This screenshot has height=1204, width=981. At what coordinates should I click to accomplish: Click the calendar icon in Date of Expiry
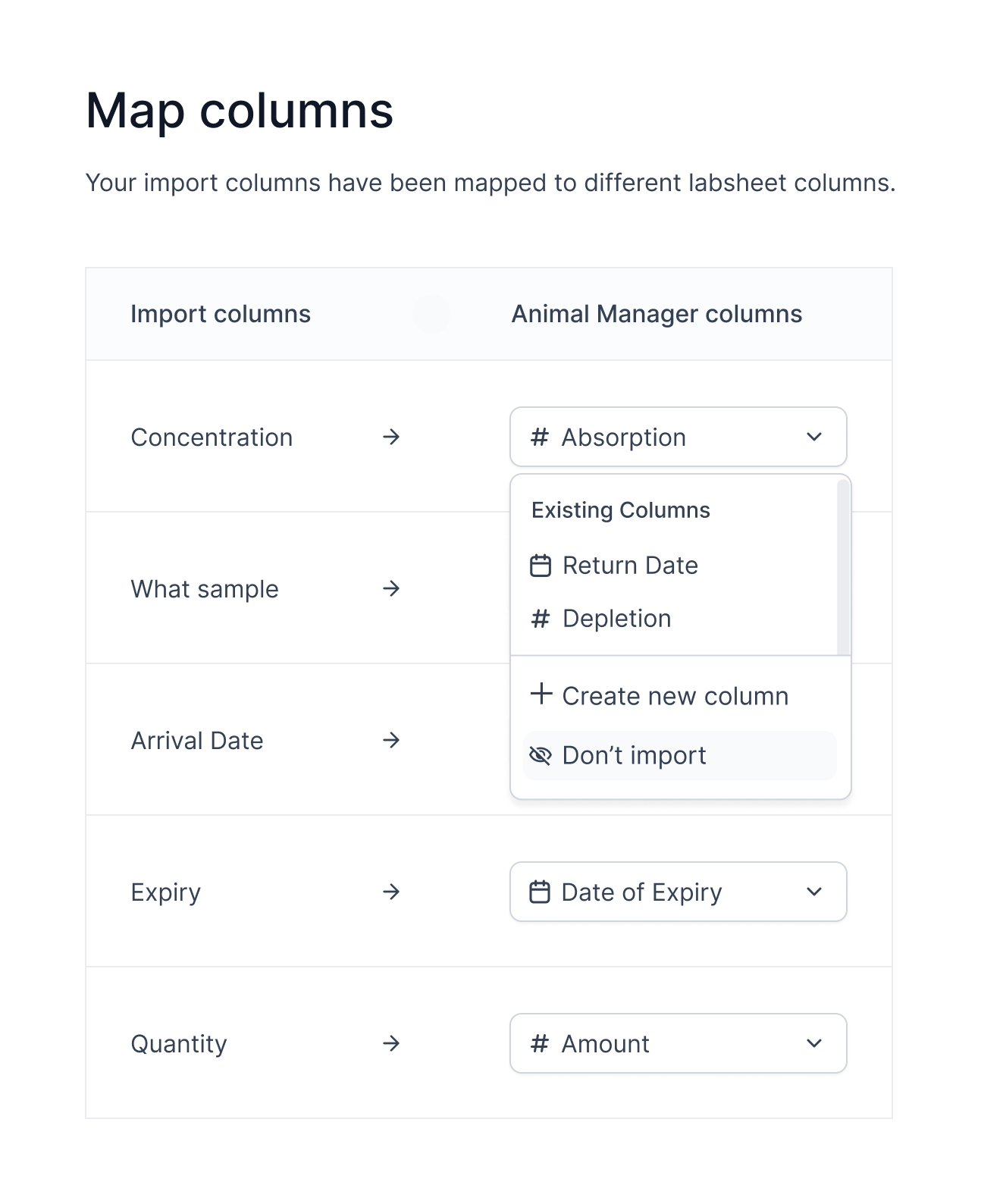540,892
